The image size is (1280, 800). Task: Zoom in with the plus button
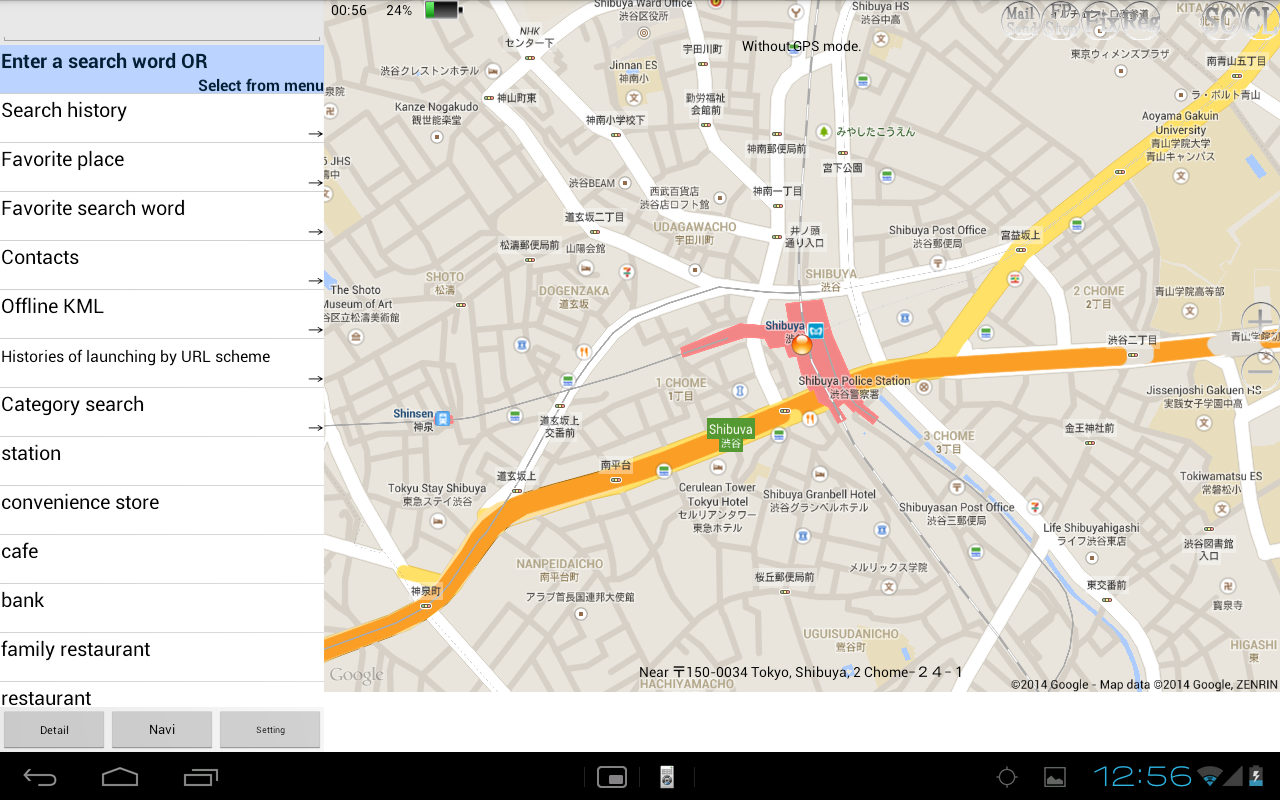[1261, 321]
